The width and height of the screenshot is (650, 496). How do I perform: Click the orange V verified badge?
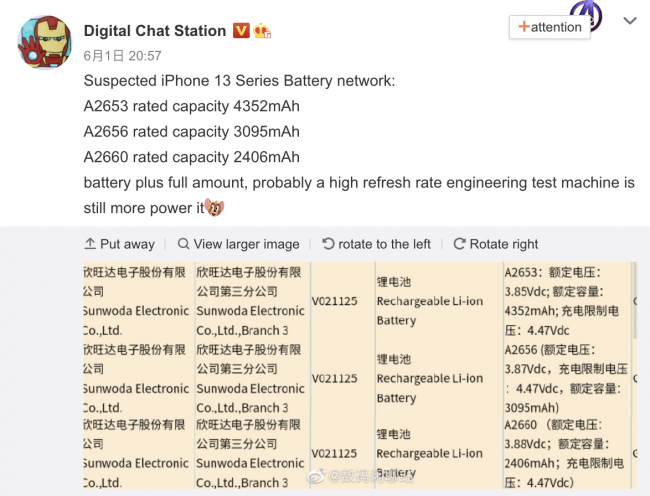point(241,31)
